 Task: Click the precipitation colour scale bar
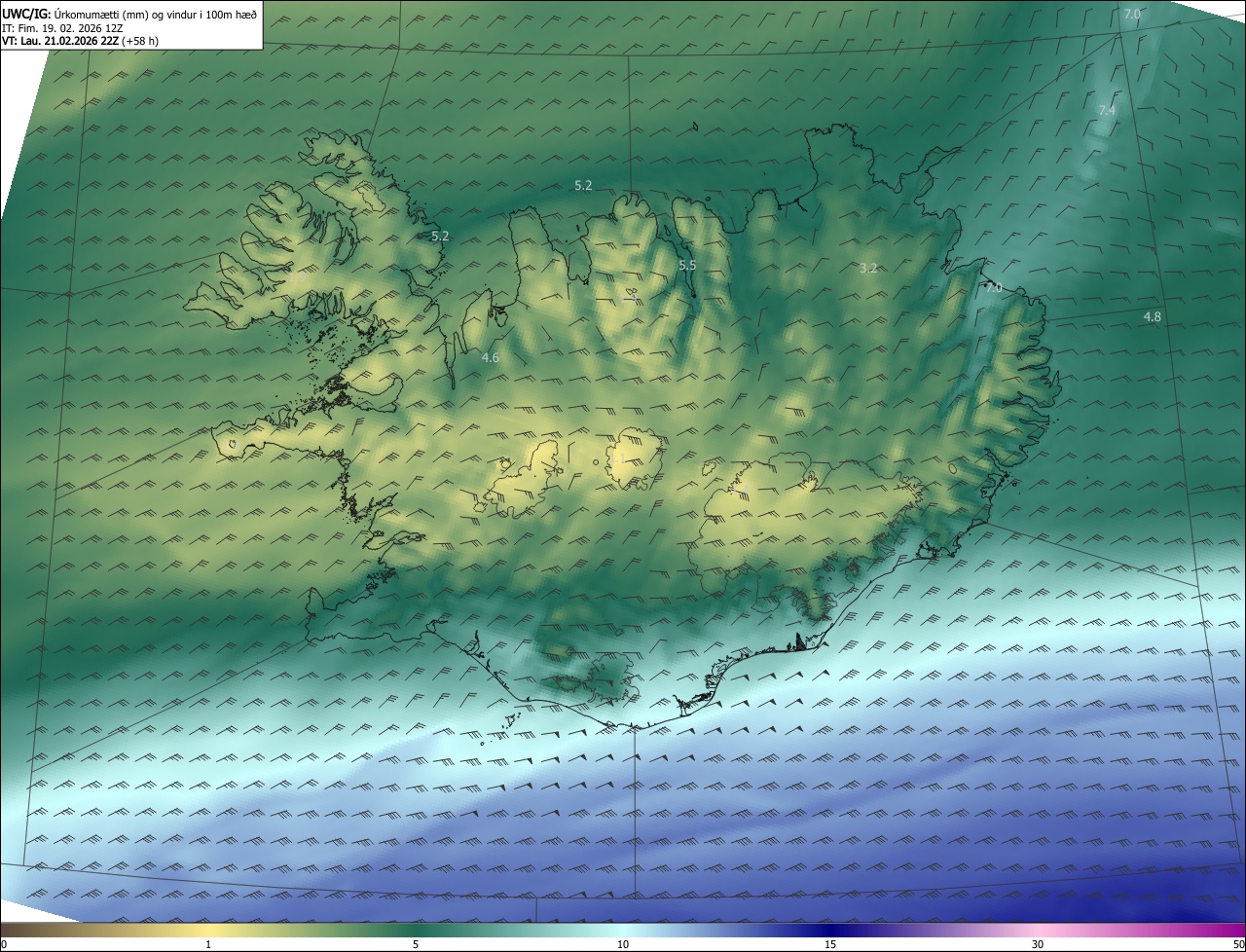[623, 929]
